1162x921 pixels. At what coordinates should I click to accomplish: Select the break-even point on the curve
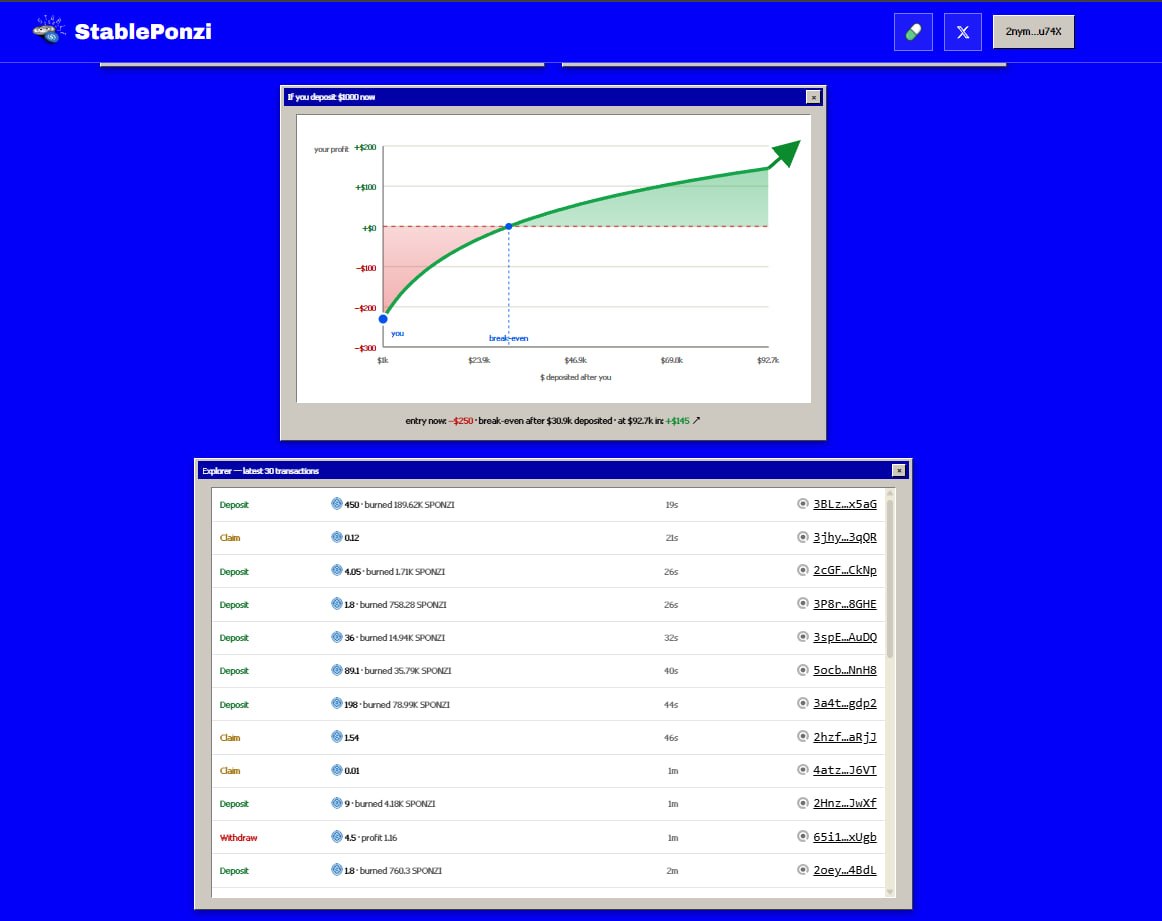pos(508,226)
